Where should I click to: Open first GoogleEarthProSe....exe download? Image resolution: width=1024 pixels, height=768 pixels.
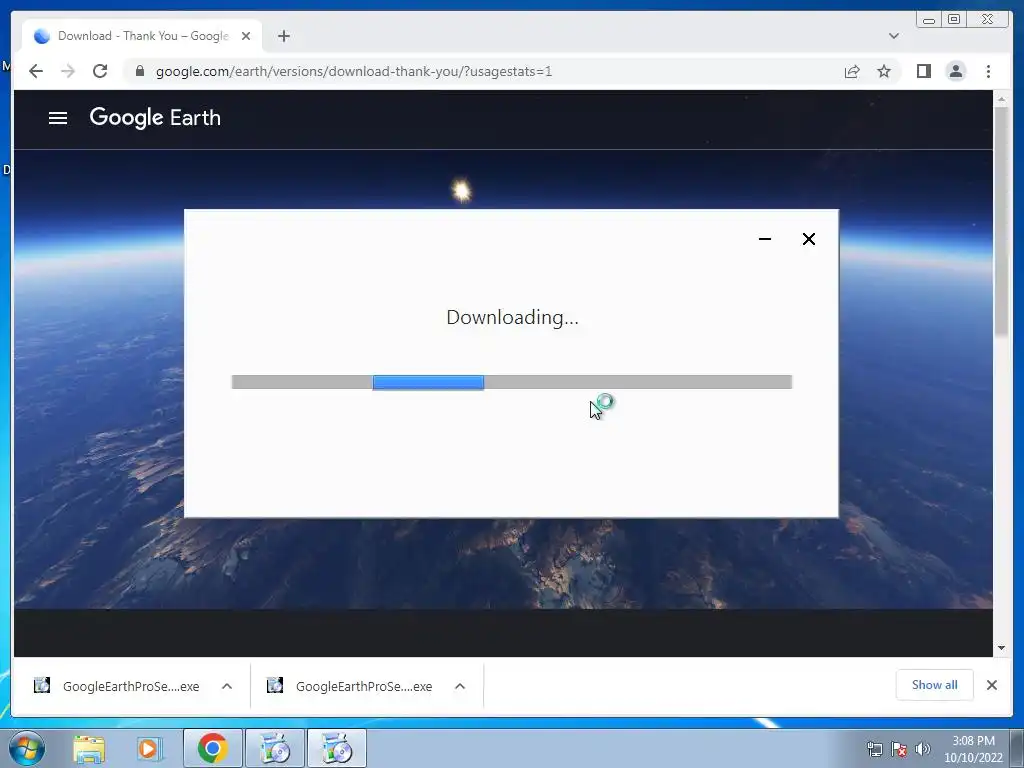pyautogui.click(x=131, y=686)
